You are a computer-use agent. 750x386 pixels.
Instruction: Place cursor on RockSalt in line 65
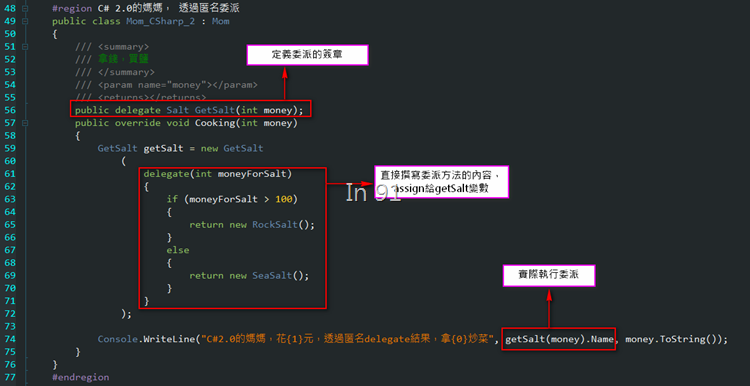(x=275, y=225)
